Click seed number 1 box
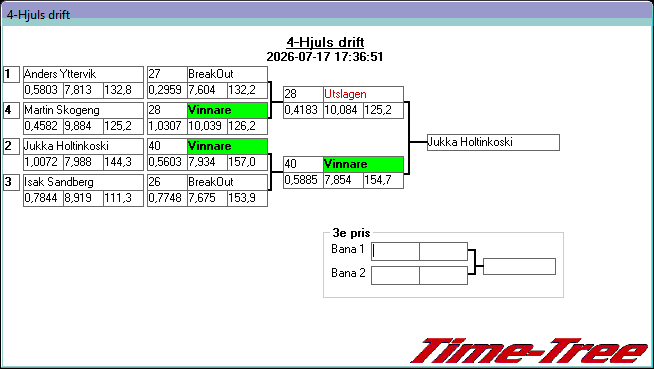 [x=11, y=74]
